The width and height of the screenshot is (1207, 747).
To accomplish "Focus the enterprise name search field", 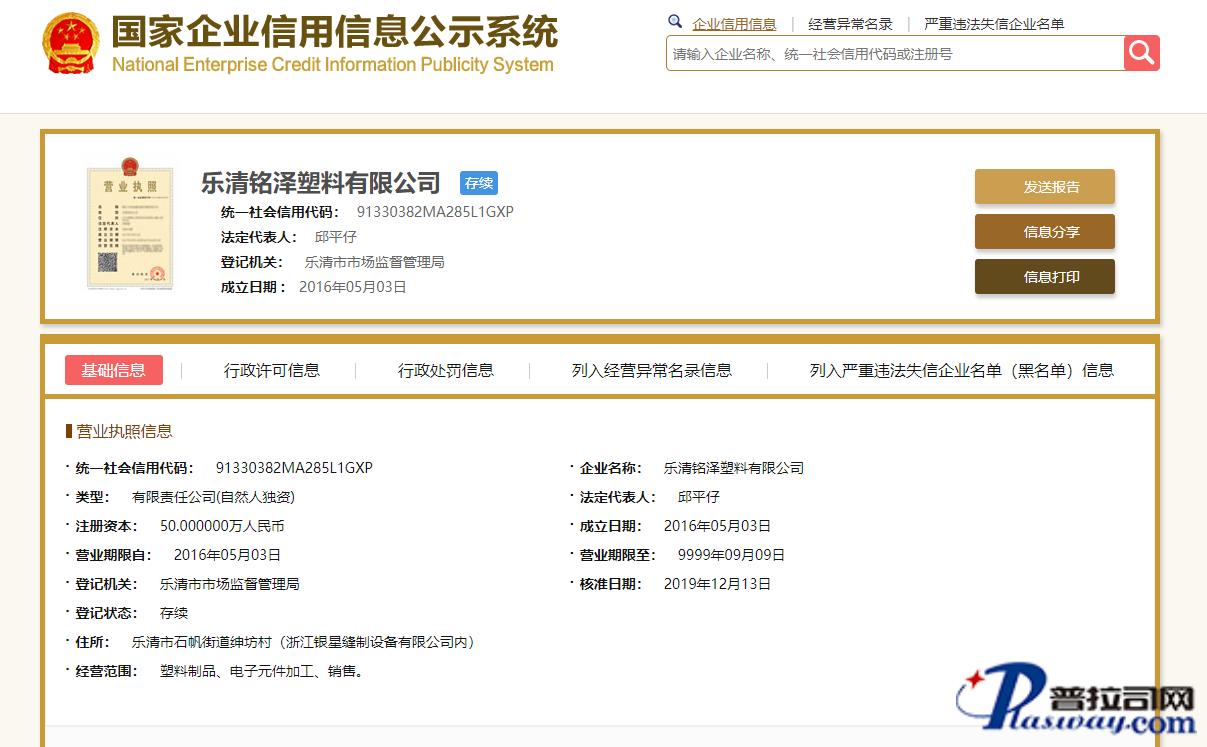I will pyautogui.click(x=895, y=54).
